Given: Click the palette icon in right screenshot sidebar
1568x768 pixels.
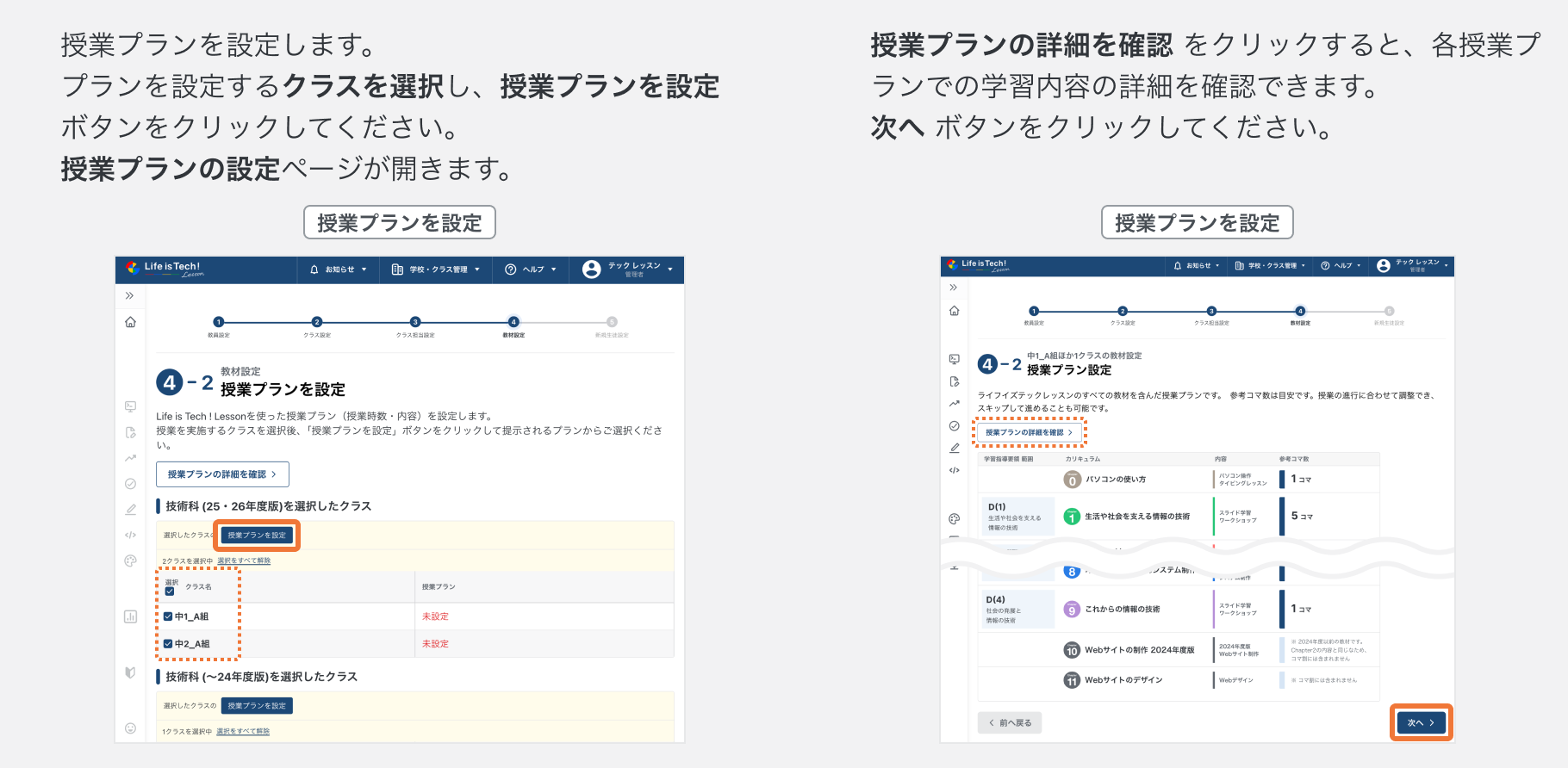Looking at the screenshot, I should (954, 519).
